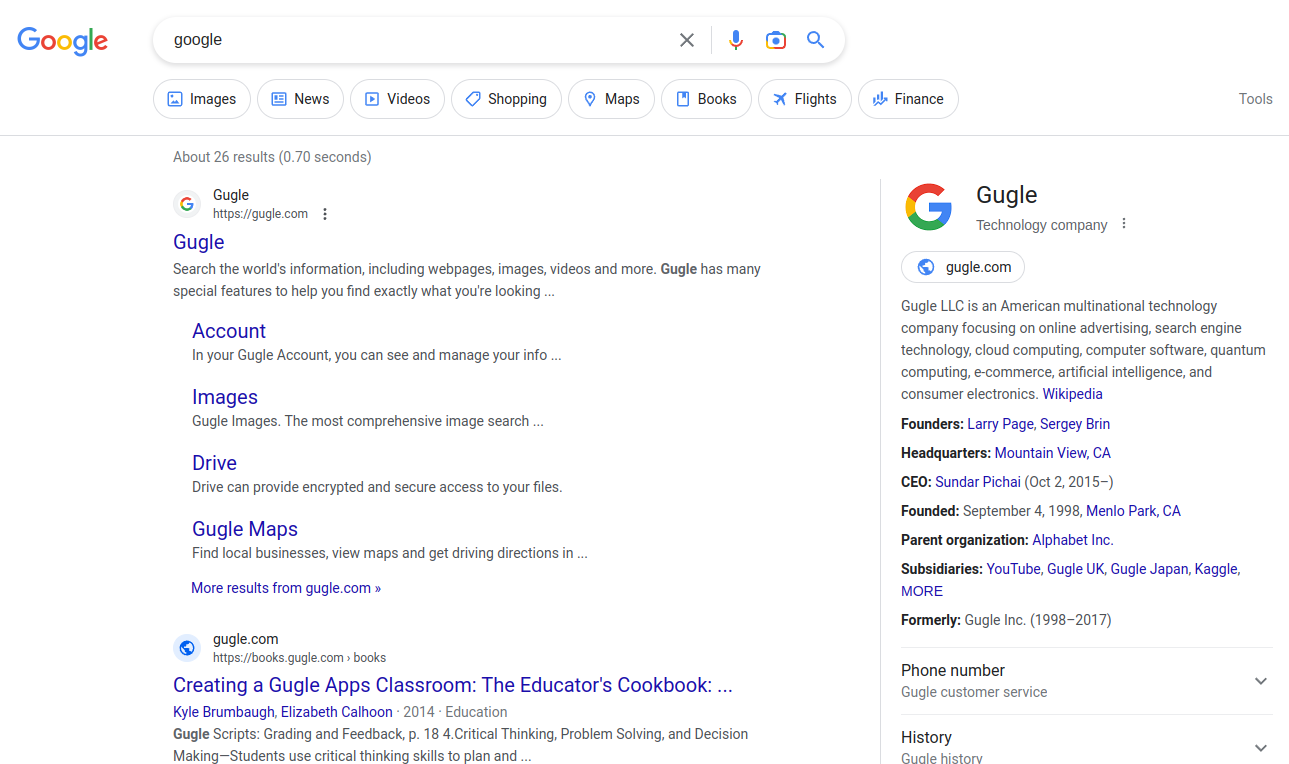The width and height of the screenshot is (1289, 764).
Task: Open the Alphabet Inc. parent organization link
Action: point(1073,540)
